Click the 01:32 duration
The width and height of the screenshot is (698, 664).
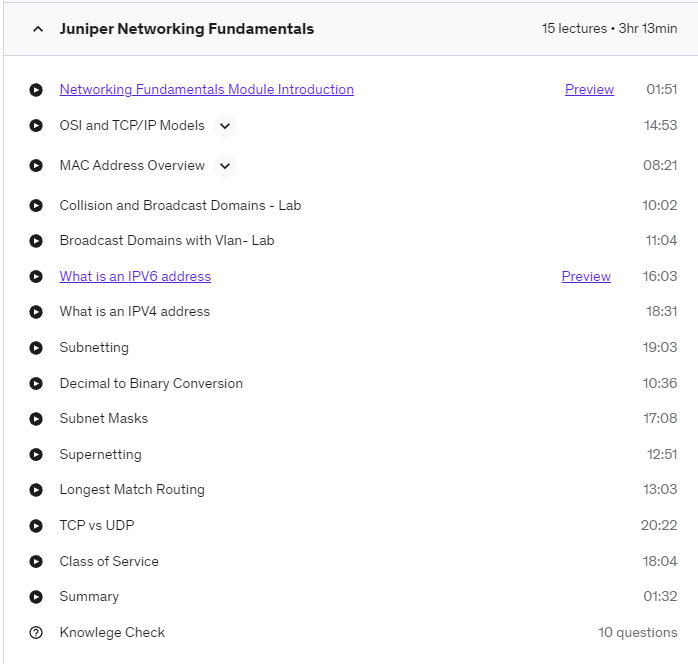[x=660, y=596]
